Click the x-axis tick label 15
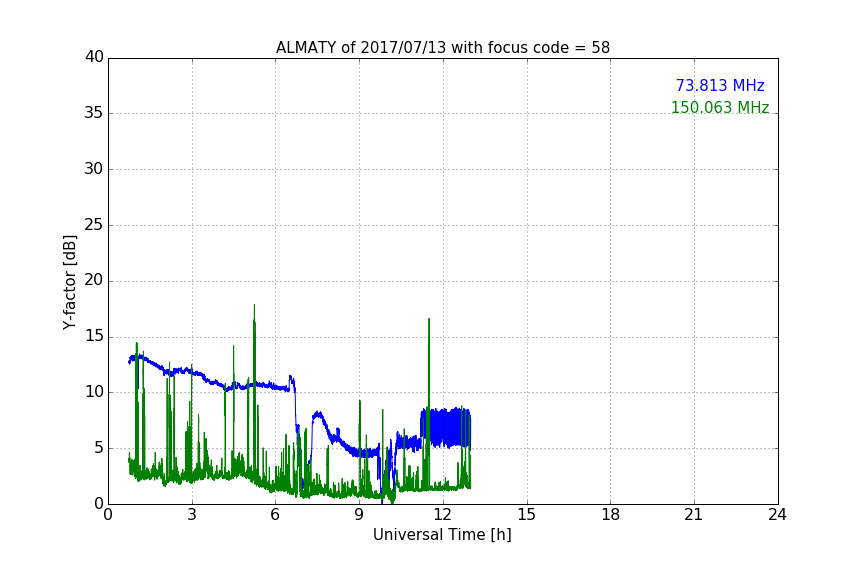 (527, 515)
